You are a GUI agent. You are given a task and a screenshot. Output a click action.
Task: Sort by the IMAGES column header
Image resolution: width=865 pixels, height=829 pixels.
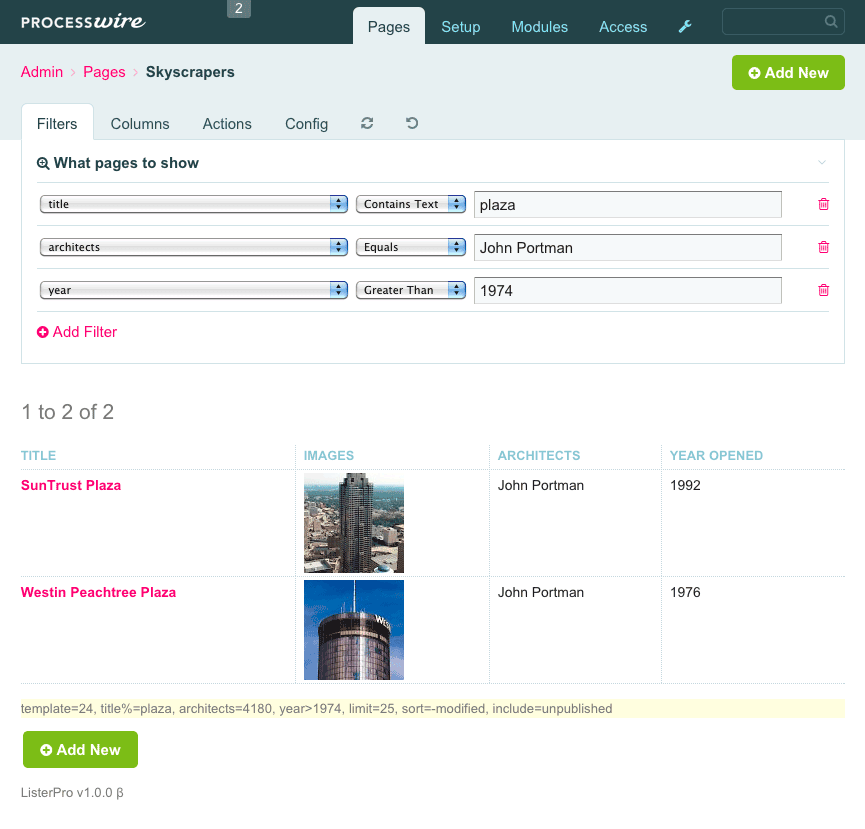tap(329, 456)
